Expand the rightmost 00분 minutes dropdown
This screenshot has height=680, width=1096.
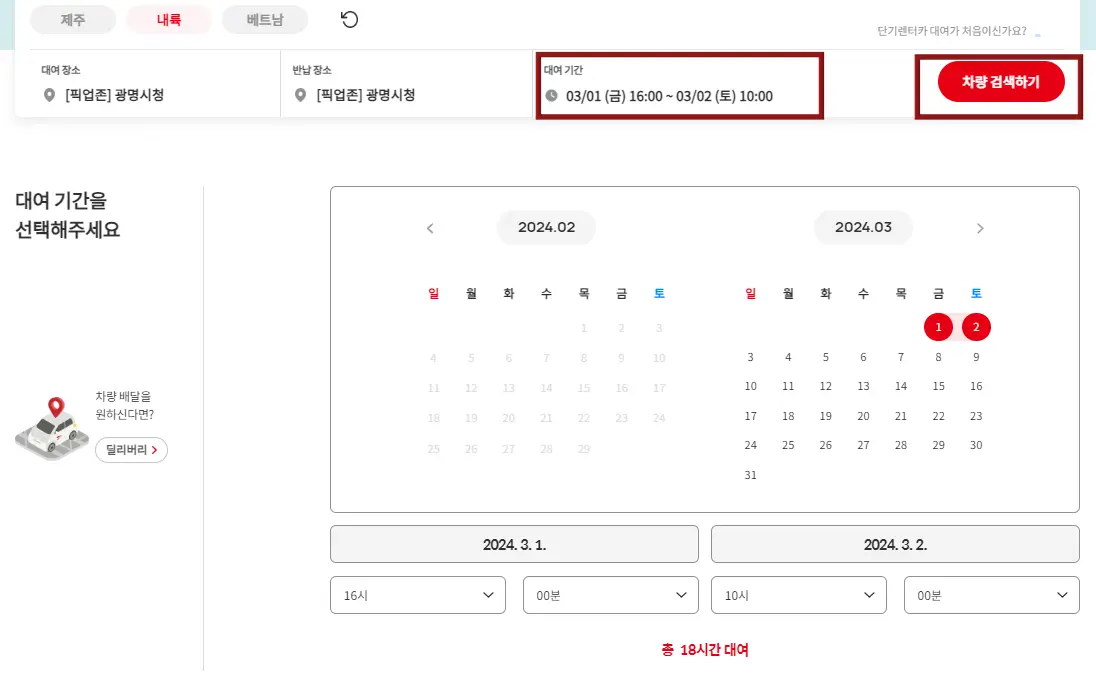991,595
